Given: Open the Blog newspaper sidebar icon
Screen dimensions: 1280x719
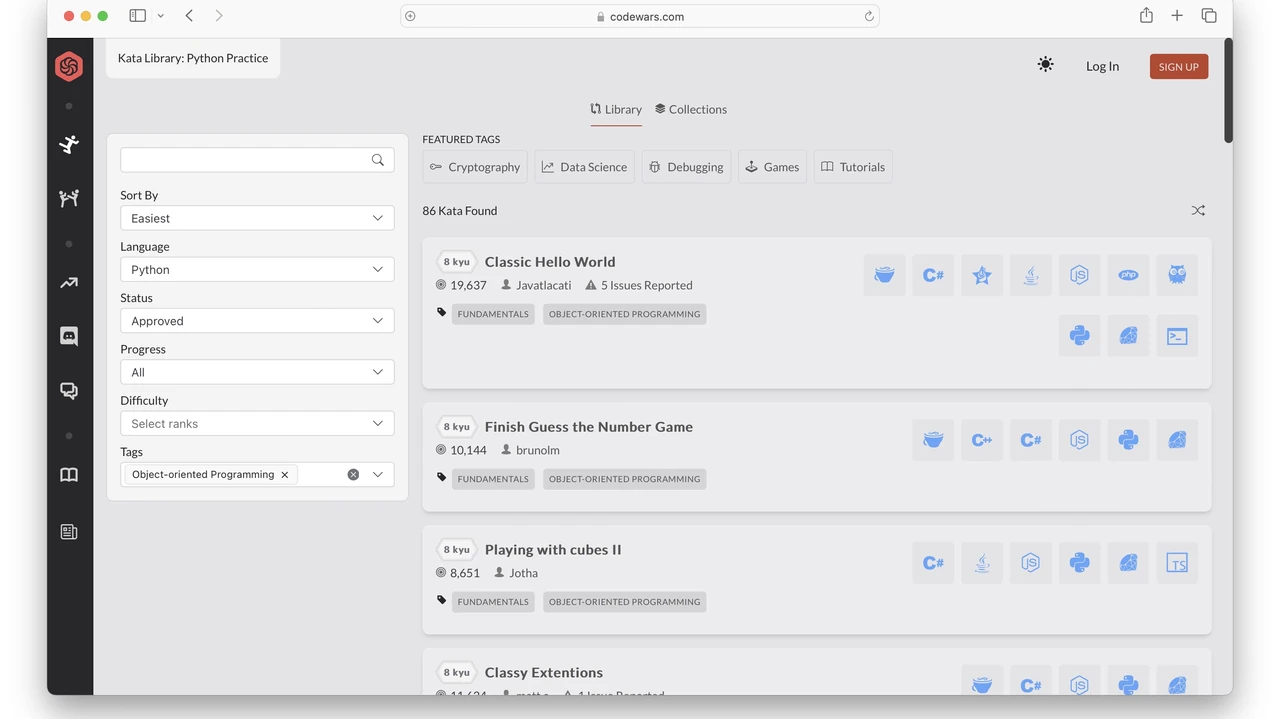Looking at the screenshot, I should (x=69, y=532).
